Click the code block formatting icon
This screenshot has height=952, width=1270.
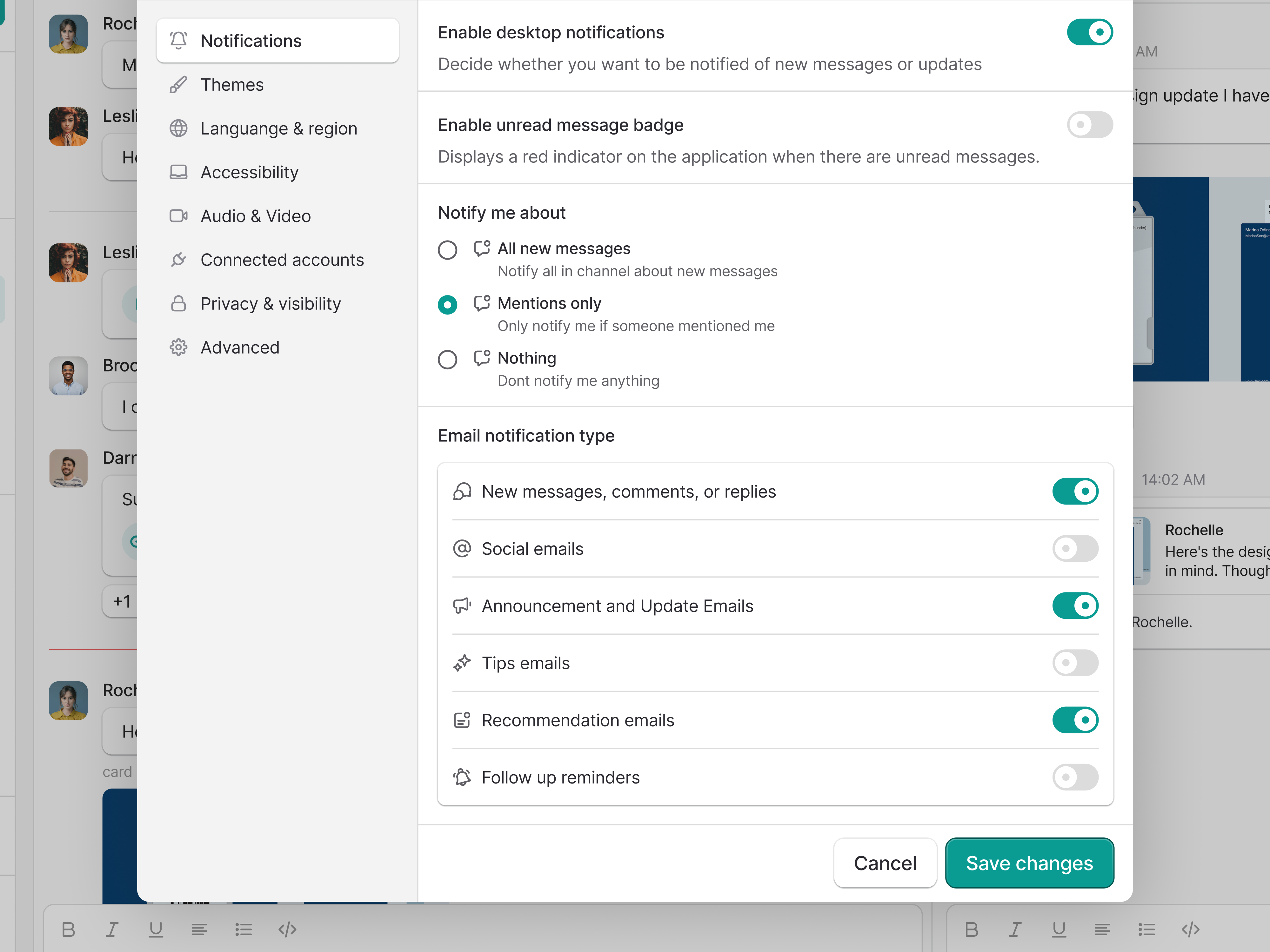287,929
